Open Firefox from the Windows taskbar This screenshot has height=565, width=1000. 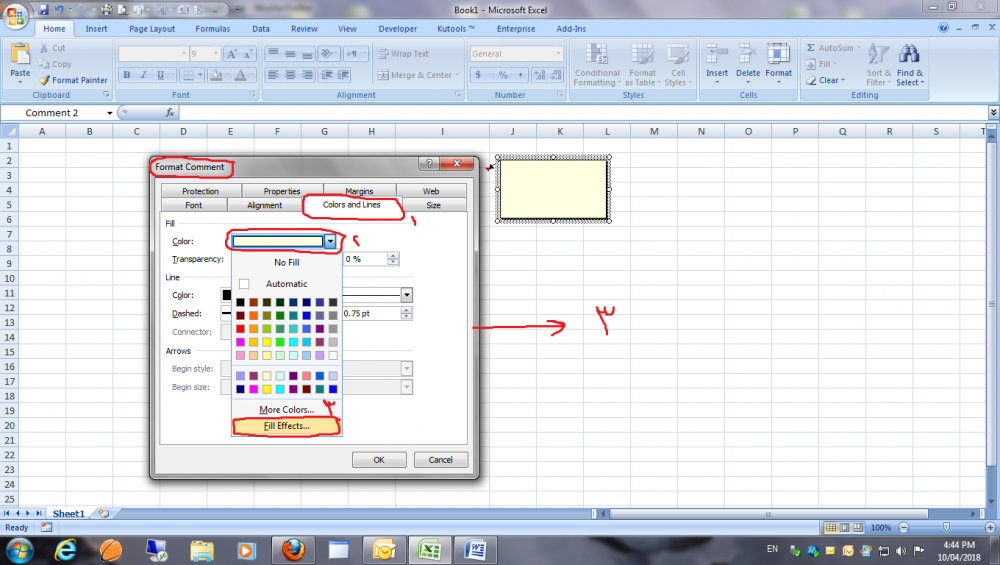point(293,549)
